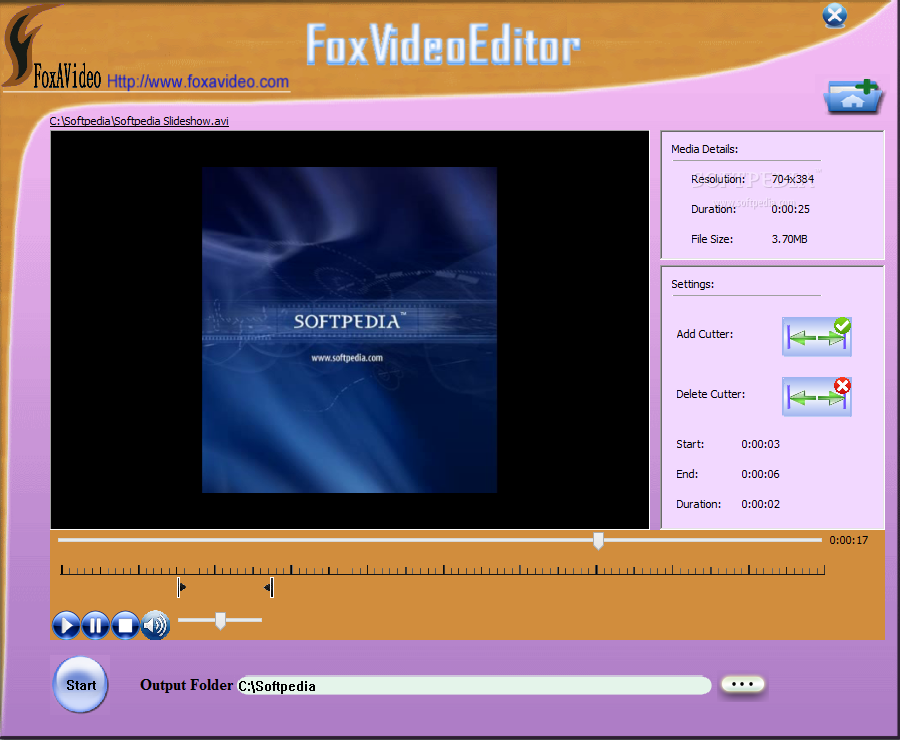Open a video with the add-file folder icon

click(853, 96)
